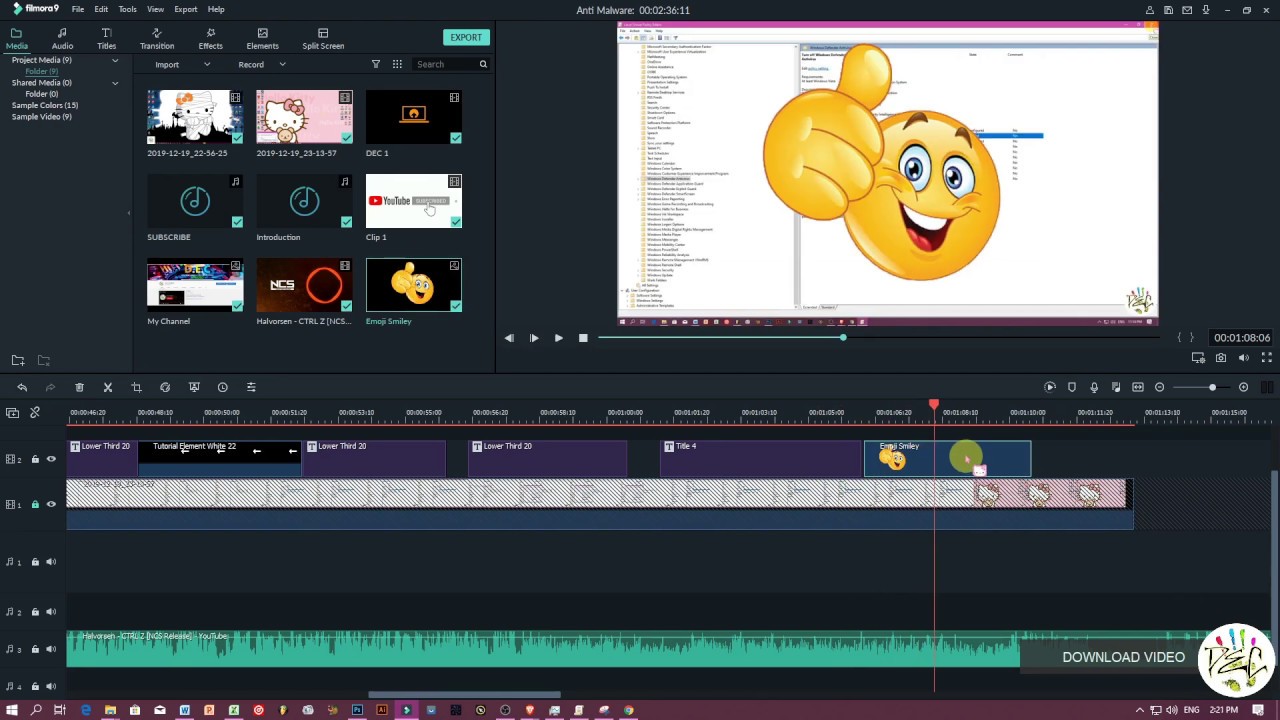
Task: Open the Audio Mixer icon
Action: (1116, 387)
